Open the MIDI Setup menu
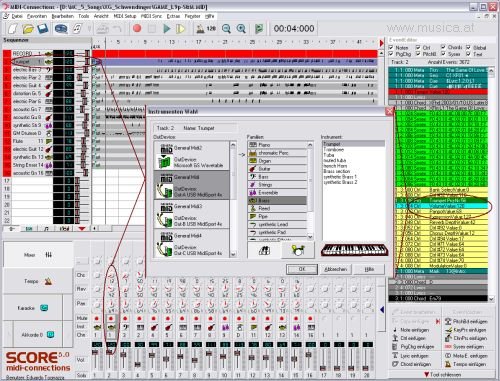This screenshot has width=500, height=381. [x=125, y=16]
